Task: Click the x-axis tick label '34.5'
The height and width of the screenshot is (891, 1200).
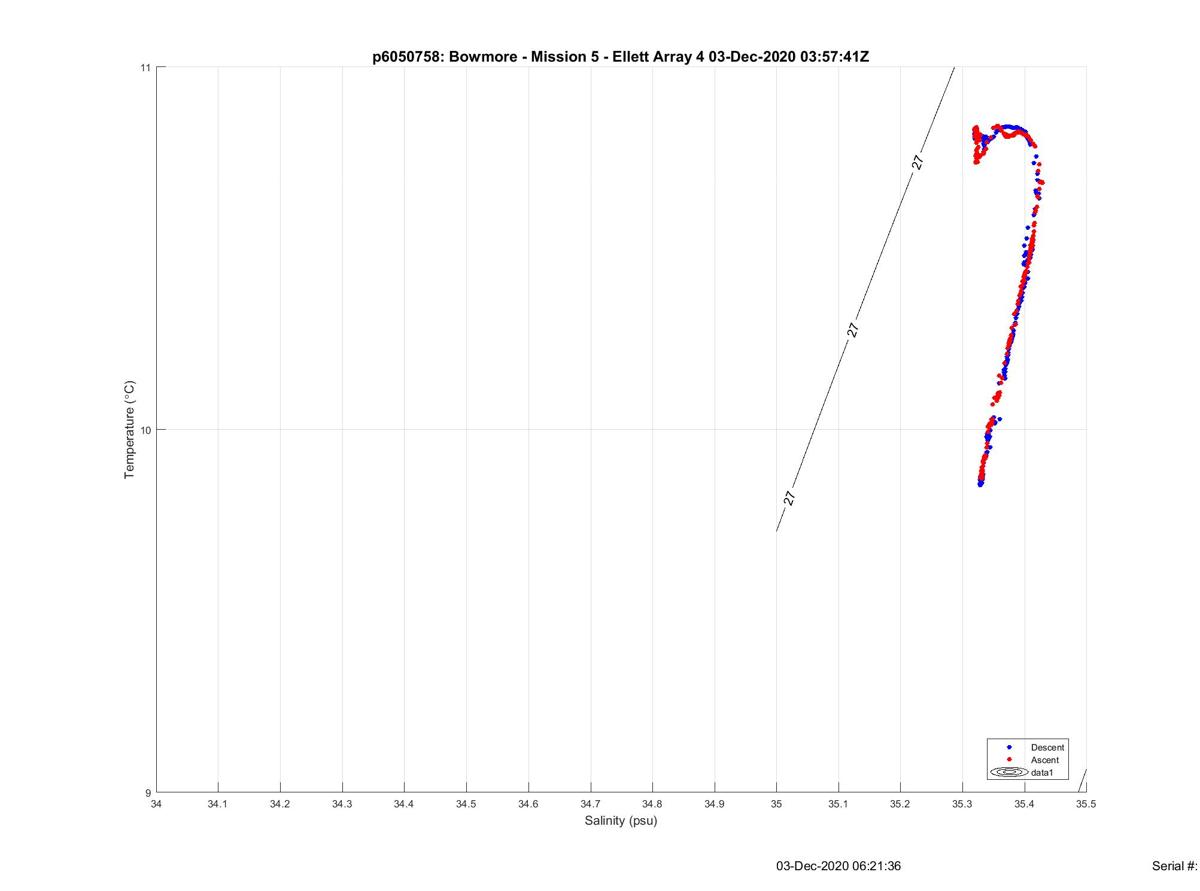Action: click(466, 803)
